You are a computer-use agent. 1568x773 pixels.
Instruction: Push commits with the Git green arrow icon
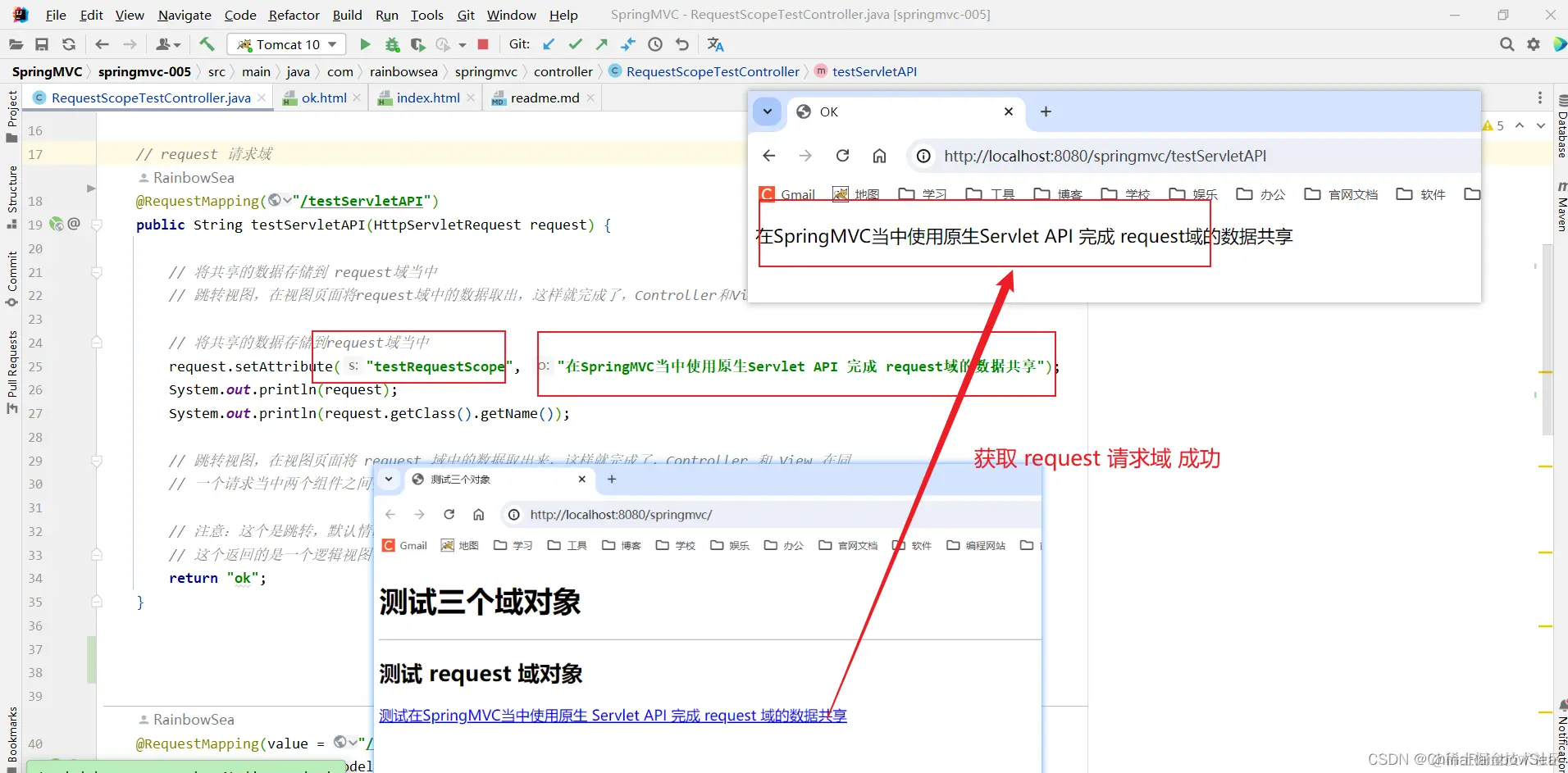tap(602, 44)
